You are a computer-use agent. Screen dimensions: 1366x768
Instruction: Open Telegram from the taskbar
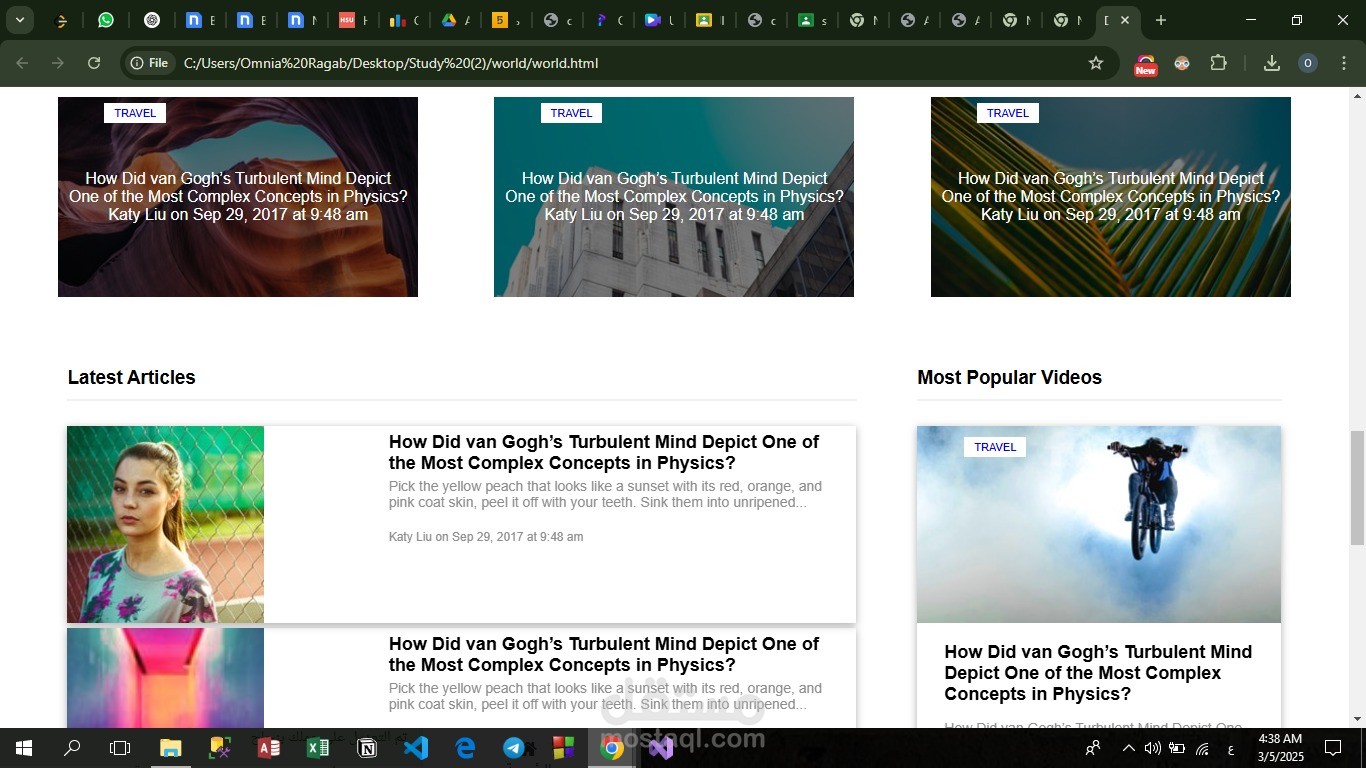[x=514, y=748]
